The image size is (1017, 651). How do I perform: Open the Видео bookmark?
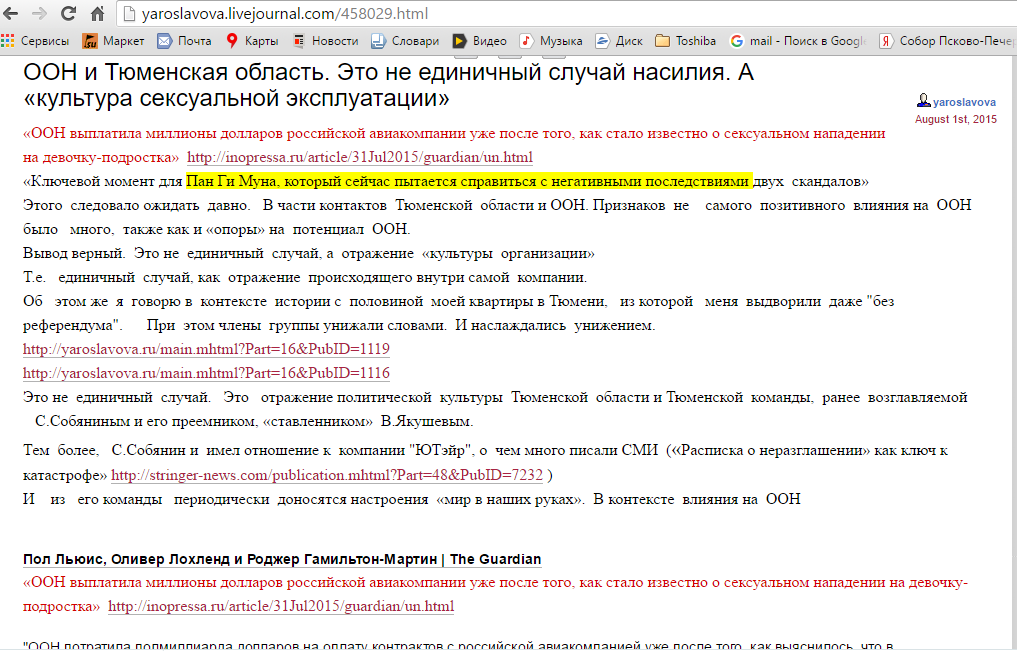pos(480,41)
